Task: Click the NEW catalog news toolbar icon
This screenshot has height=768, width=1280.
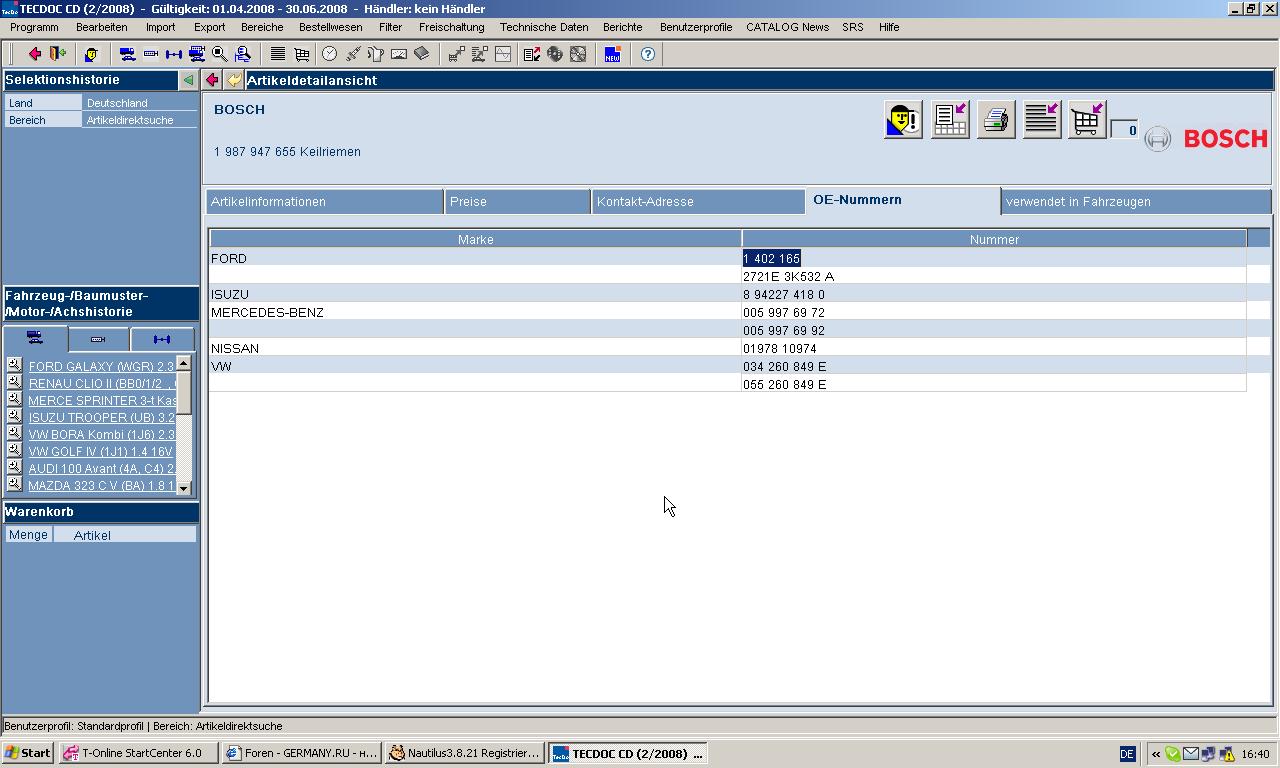Action: tap(612, 54)
